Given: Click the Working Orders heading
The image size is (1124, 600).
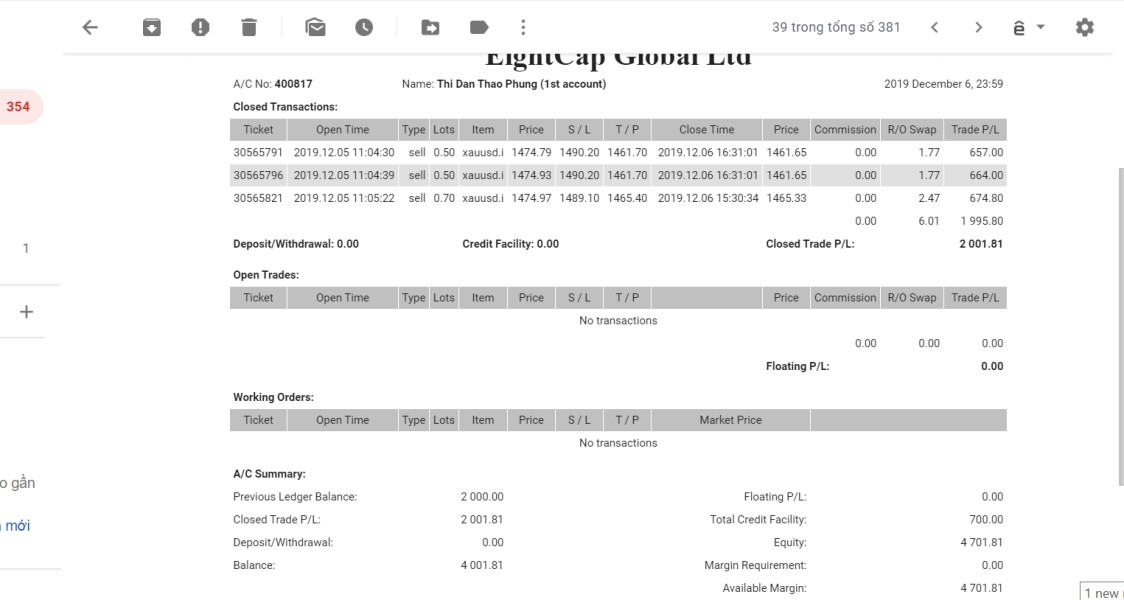Looking at the screenshot, I should click(x=273, y=397).
